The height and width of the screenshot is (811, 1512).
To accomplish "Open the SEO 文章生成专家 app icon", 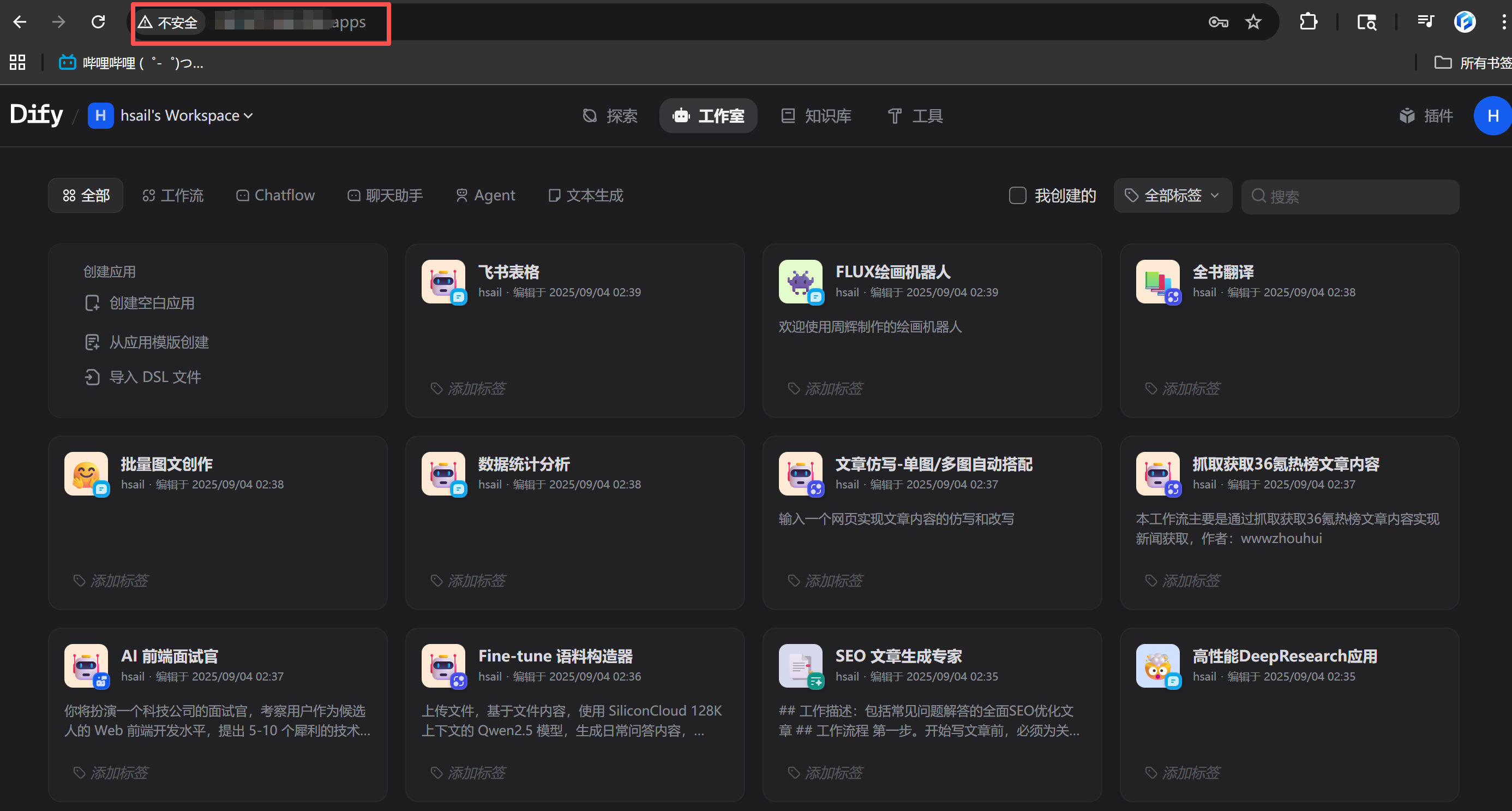I will click(801, 666).
